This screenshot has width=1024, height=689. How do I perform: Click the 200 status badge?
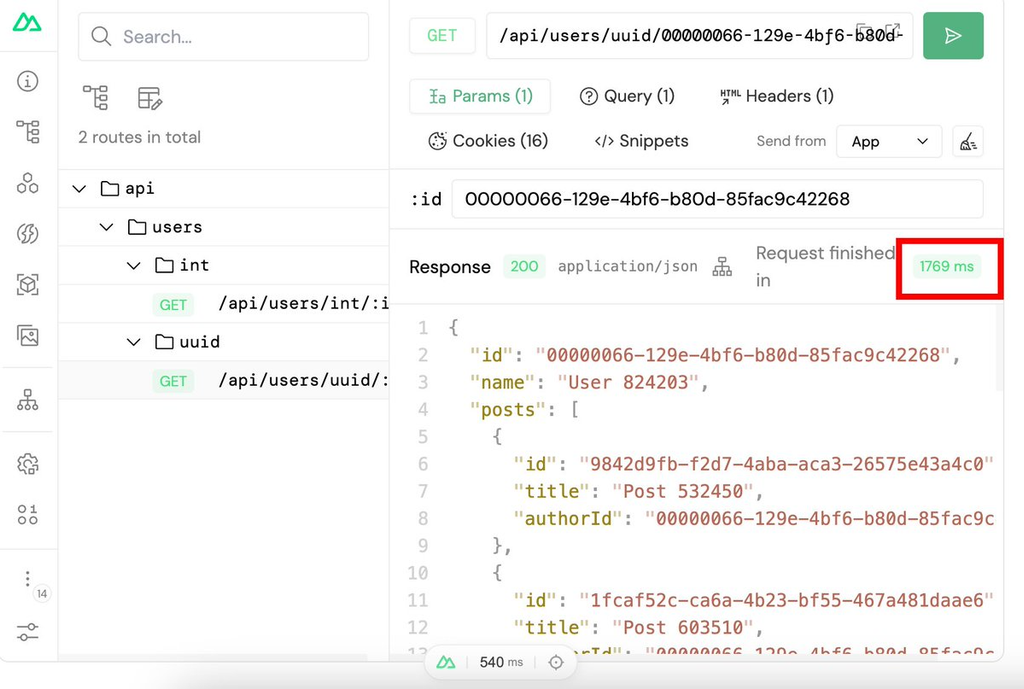pyautogui.click(x=524, y=266)
